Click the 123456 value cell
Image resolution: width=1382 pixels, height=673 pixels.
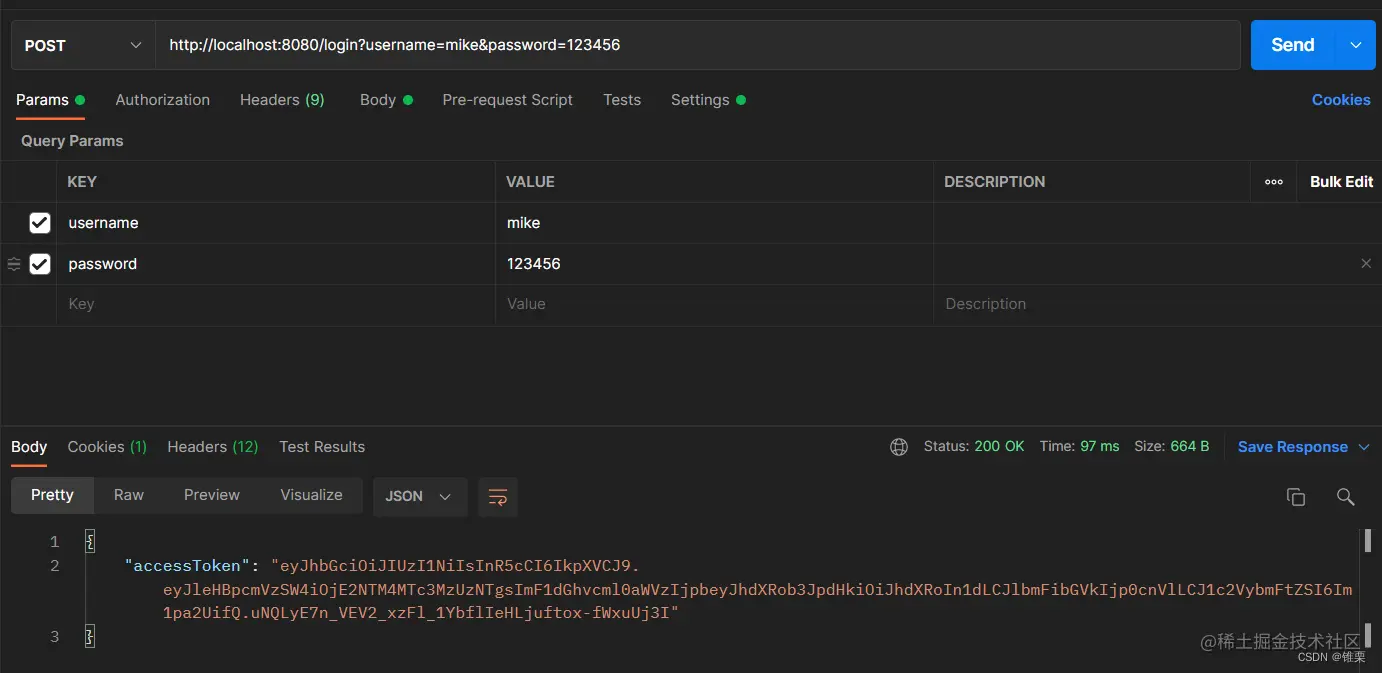coord(714,264)
